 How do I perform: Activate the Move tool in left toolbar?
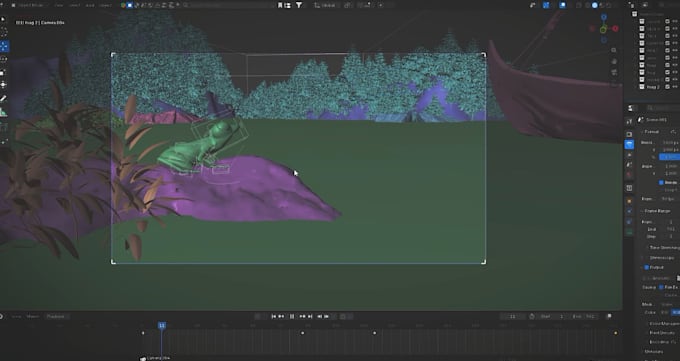point(4,46)
